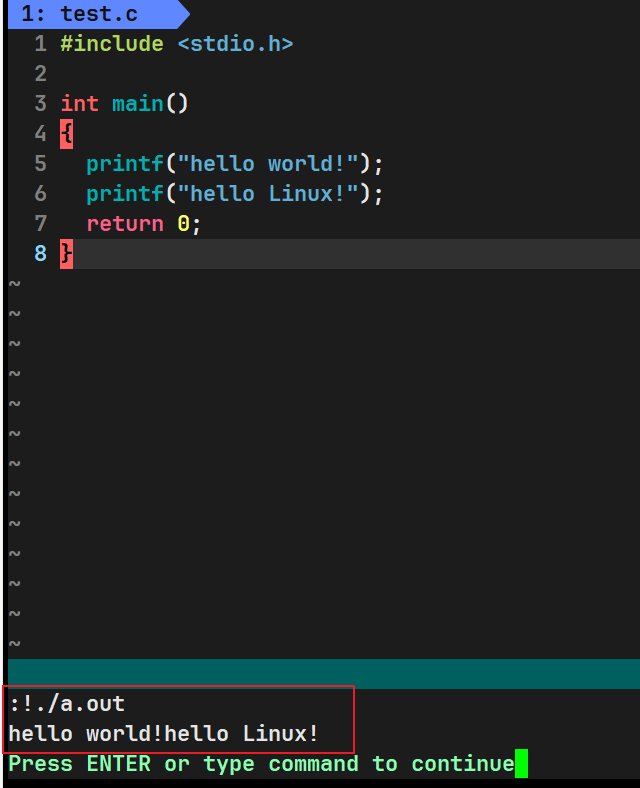Click line number 2 in the gutter

[x=41, y=74]
